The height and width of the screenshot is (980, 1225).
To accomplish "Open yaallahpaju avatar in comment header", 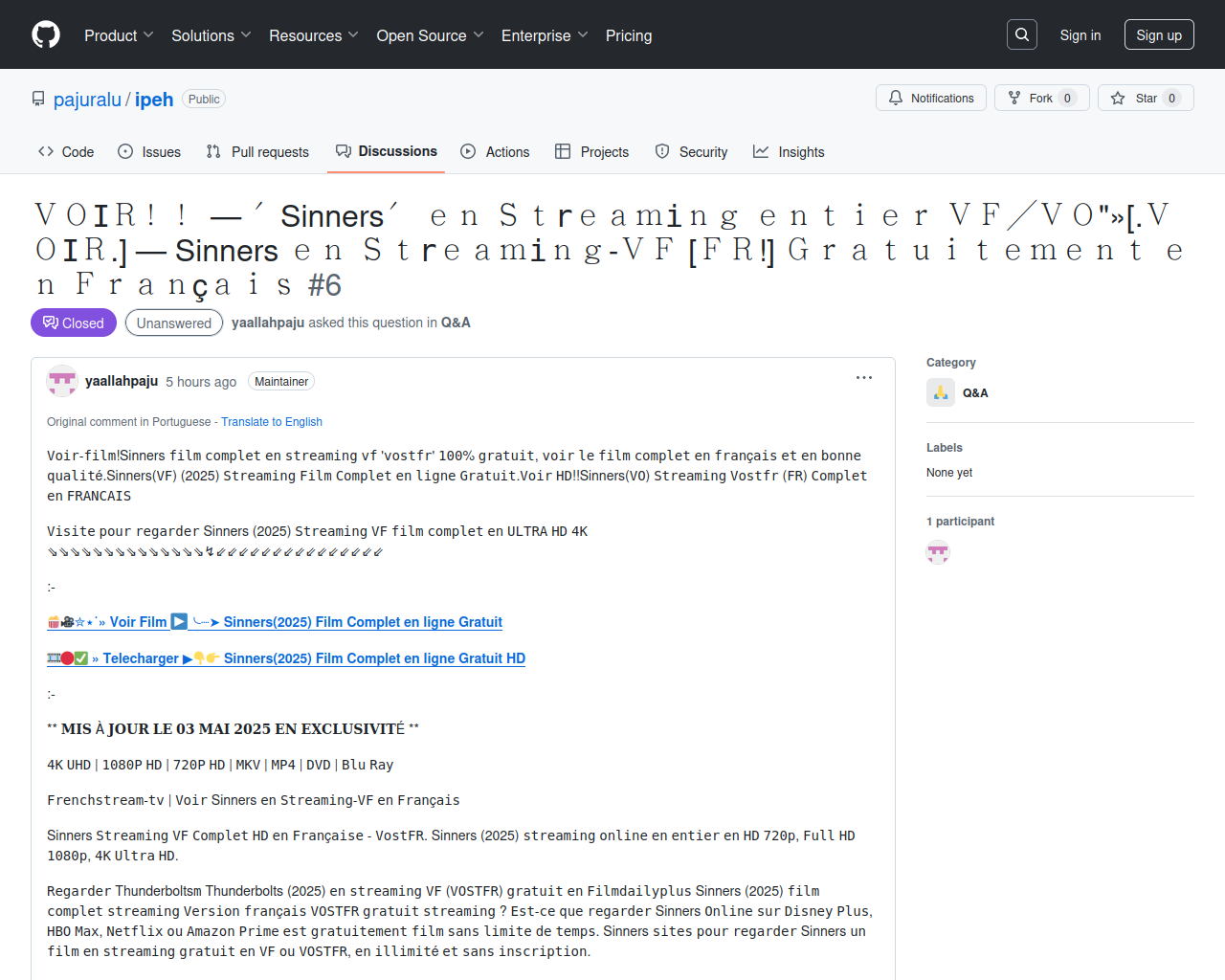I will 62,381.
